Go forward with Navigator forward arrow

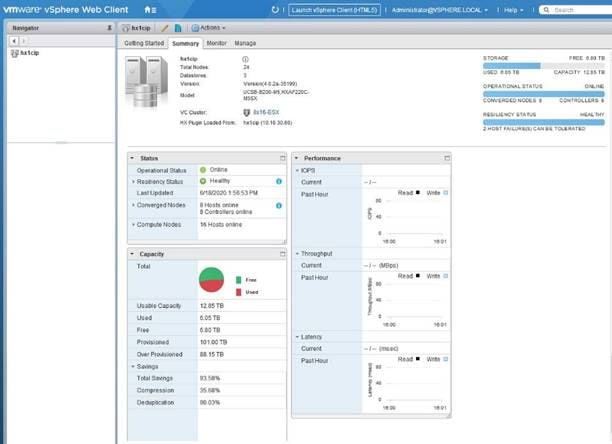[x=23, y=41]
